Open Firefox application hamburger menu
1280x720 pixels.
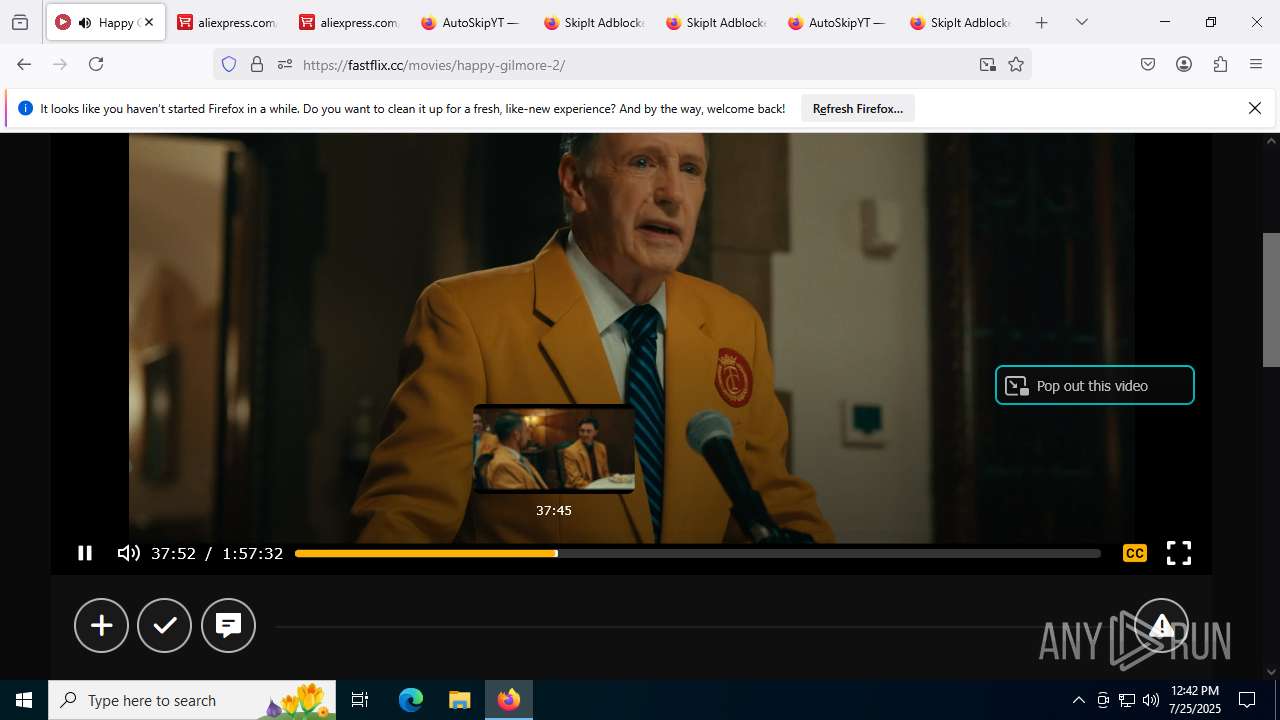click(x=1256, y=64)
